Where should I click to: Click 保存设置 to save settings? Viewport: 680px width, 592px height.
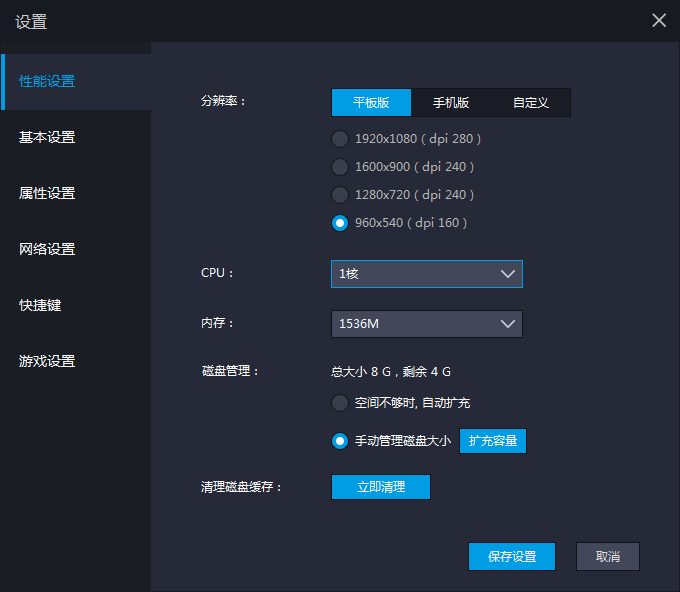(x=512, y=557)
